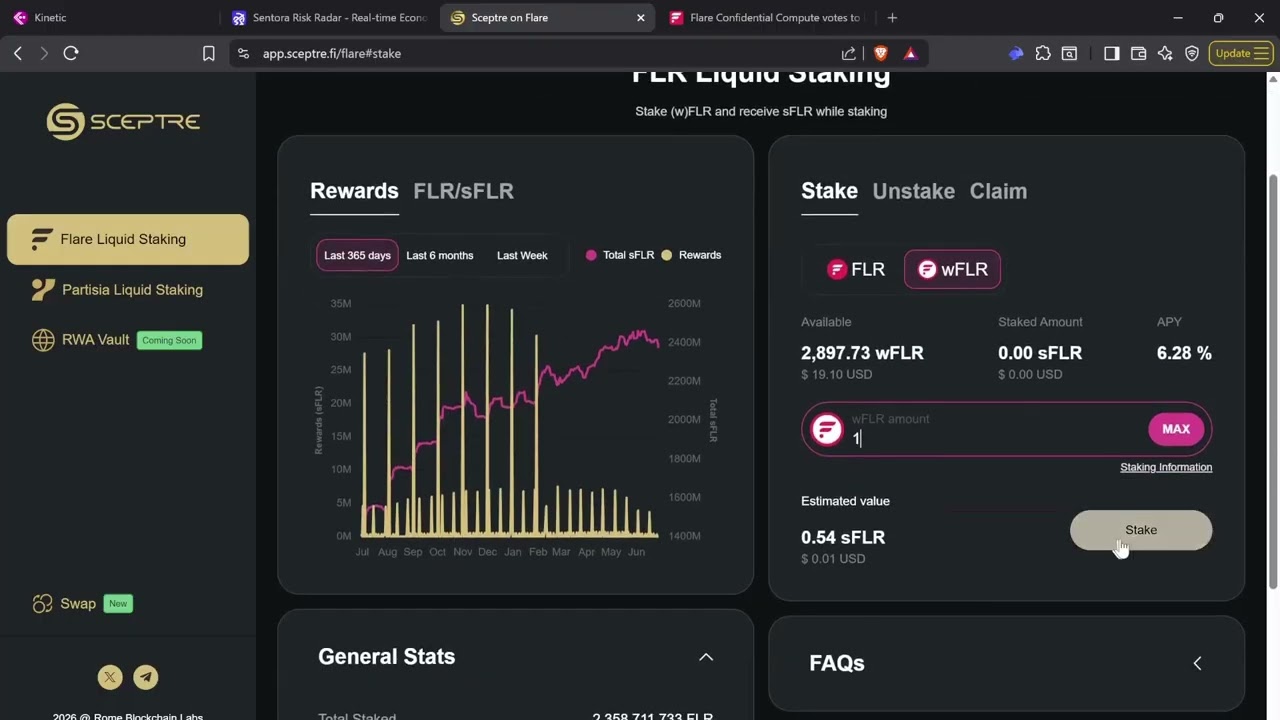Open the Brave Rewards triangle icon

point(910,53)
